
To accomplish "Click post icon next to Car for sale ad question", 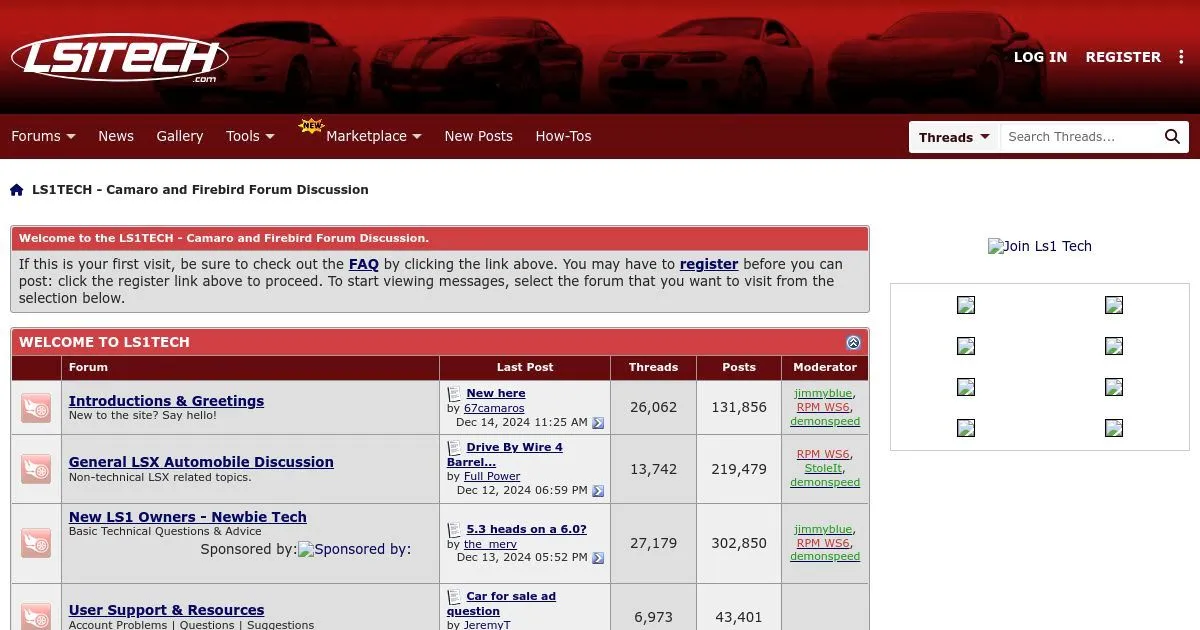I will coord(454,597).
